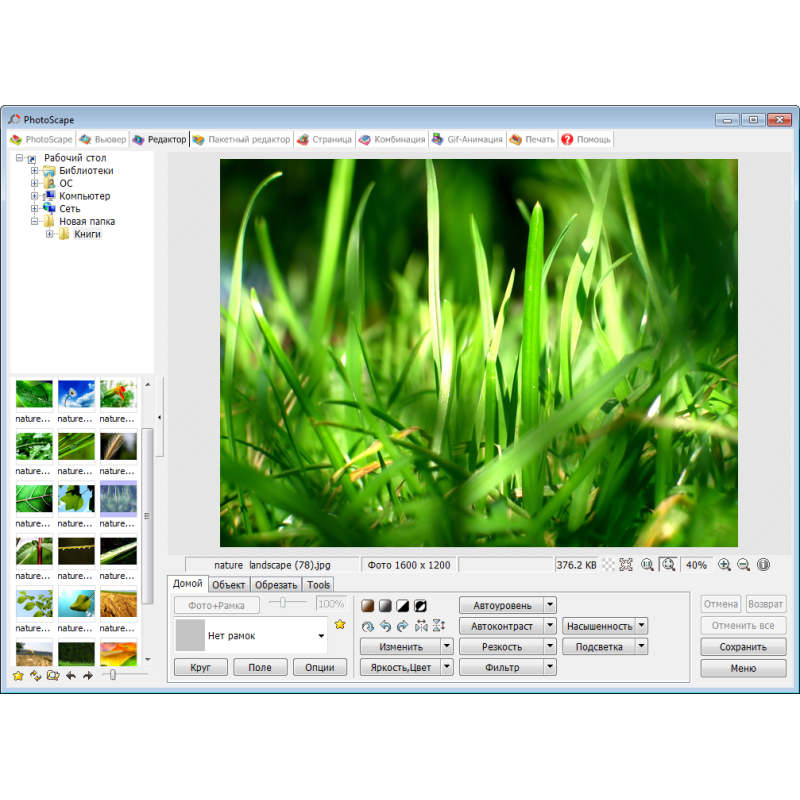Viewport: 800px width, 800px height.
Task: Open the dropdown arrow beside Автоуровень
Action: pos(550,605)
